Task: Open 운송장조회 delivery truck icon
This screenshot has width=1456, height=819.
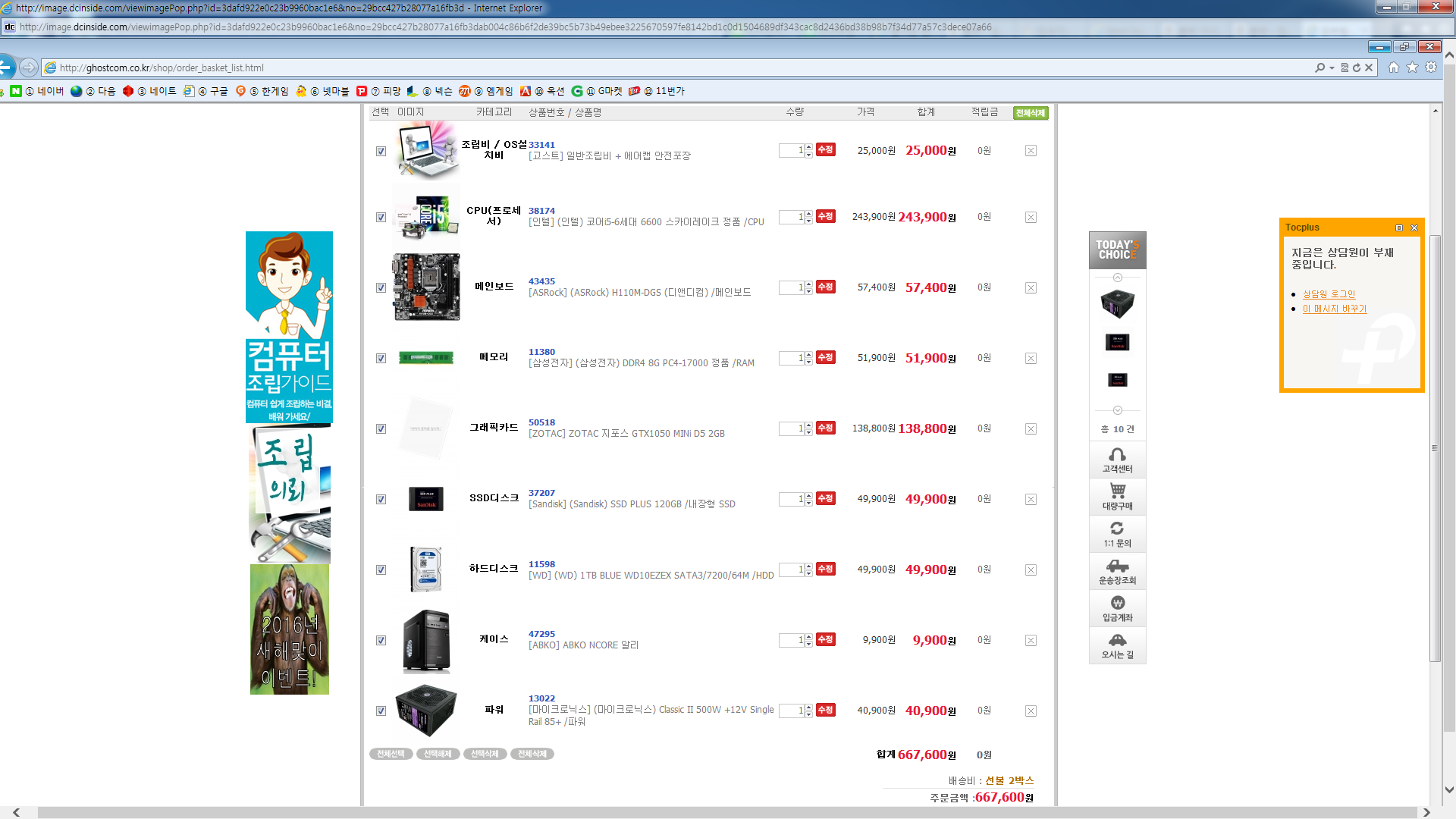Action: (1117, 566)
